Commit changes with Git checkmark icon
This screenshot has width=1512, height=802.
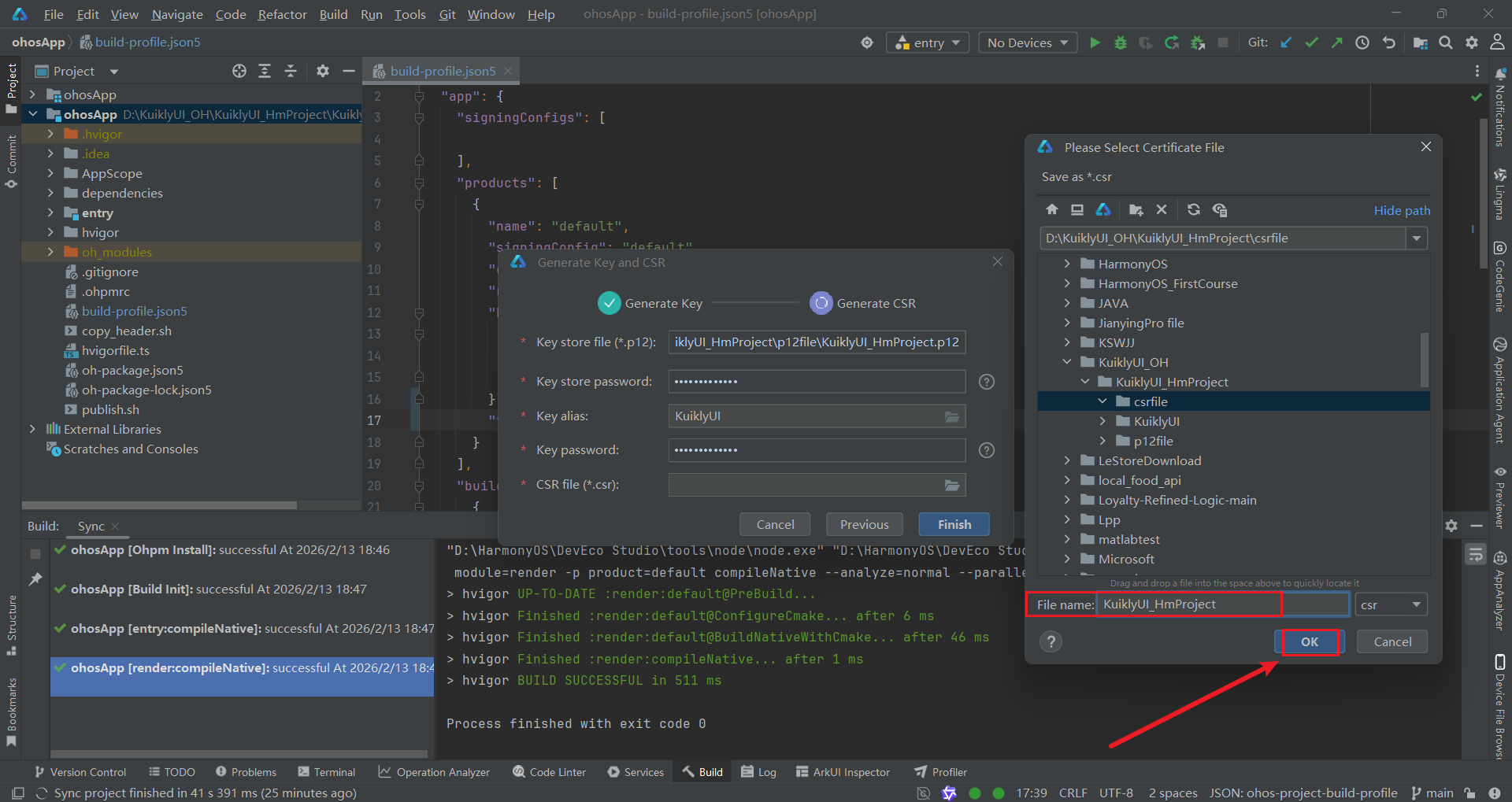1311,43
